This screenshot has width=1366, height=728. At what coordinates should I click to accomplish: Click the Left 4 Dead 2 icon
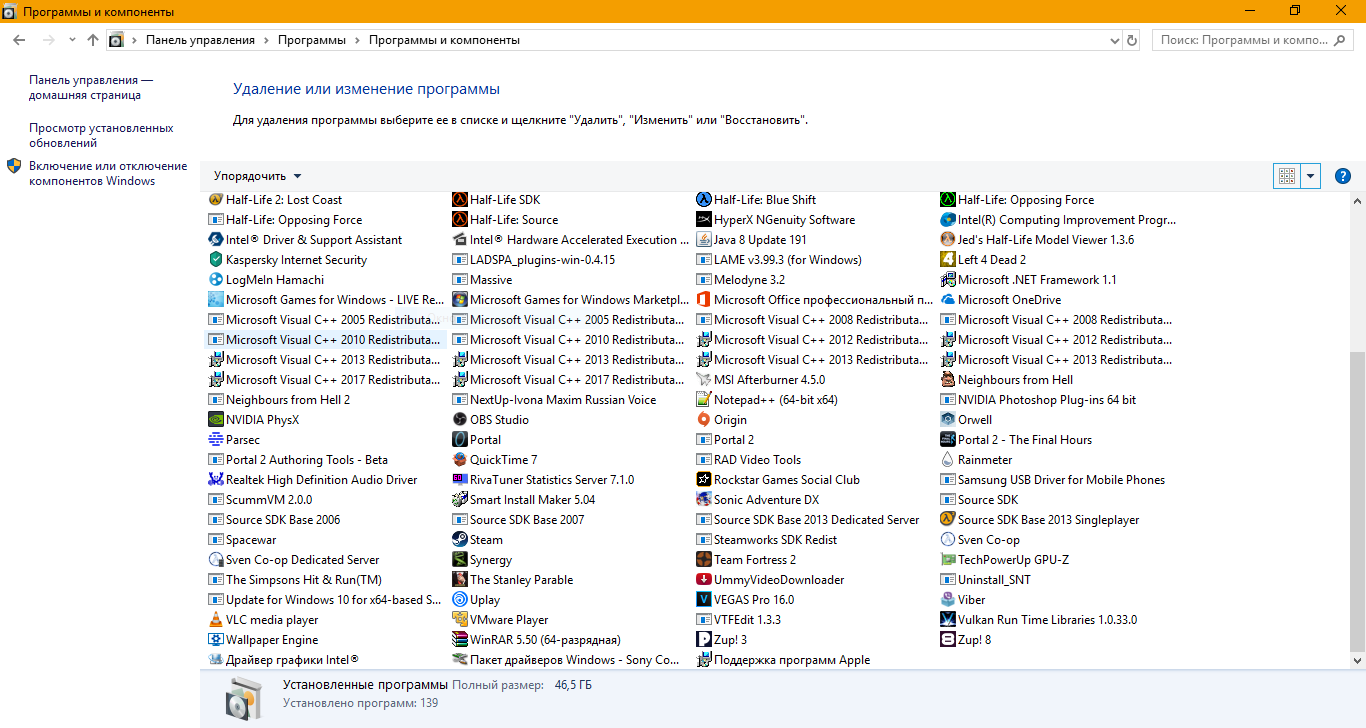coord(948,260)
